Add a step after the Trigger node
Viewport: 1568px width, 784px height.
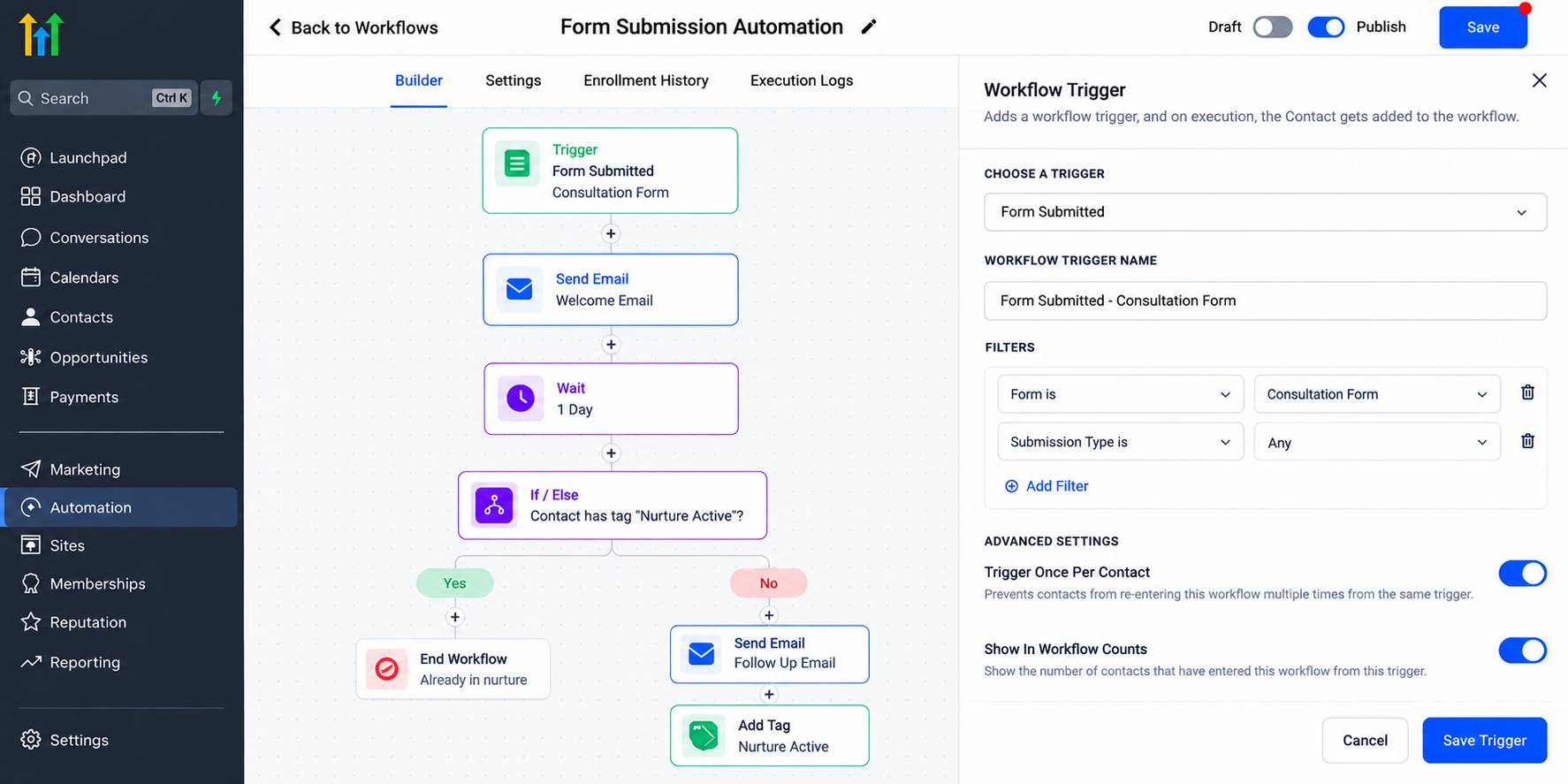pos(611,233)
